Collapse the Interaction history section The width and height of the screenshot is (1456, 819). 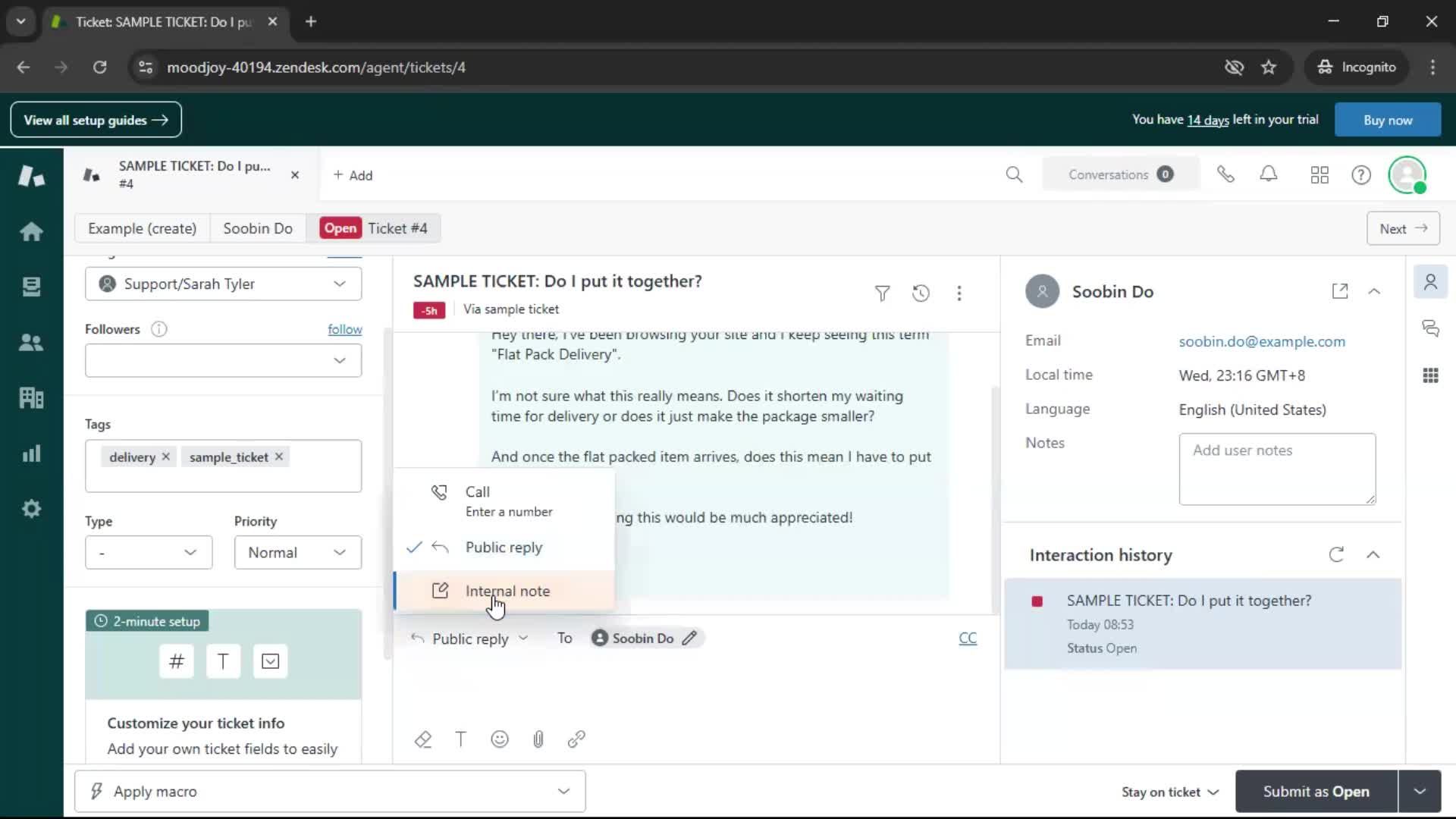click(1373, 555)
